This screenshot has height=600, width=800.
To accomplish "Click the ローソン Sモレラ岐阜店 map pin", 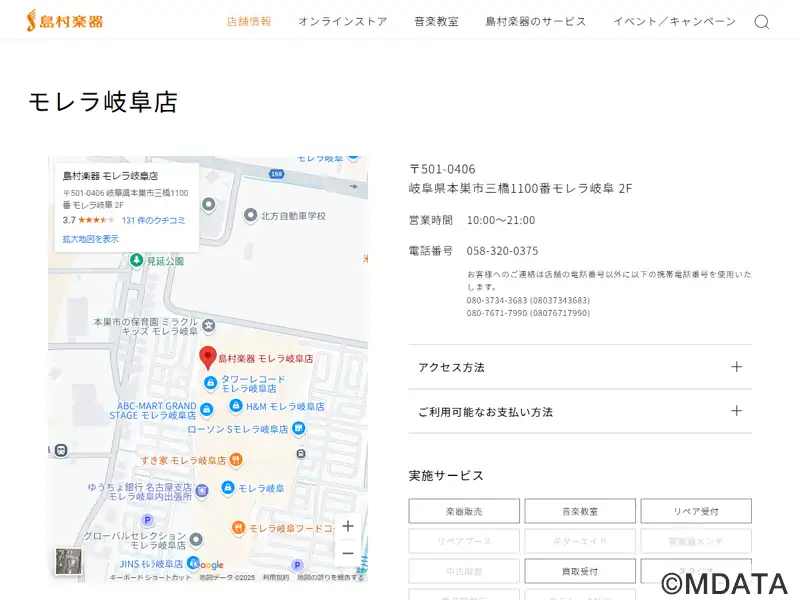I will [298, 429].
